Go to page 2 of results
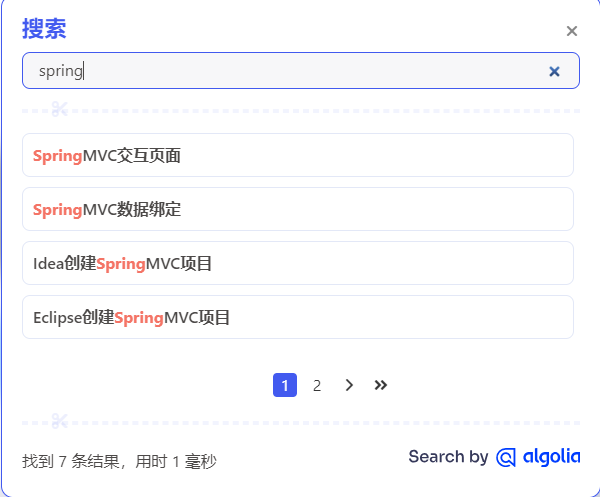Image resolution: width=600 pixels, height=497 pixels. (x=317, y=385)
